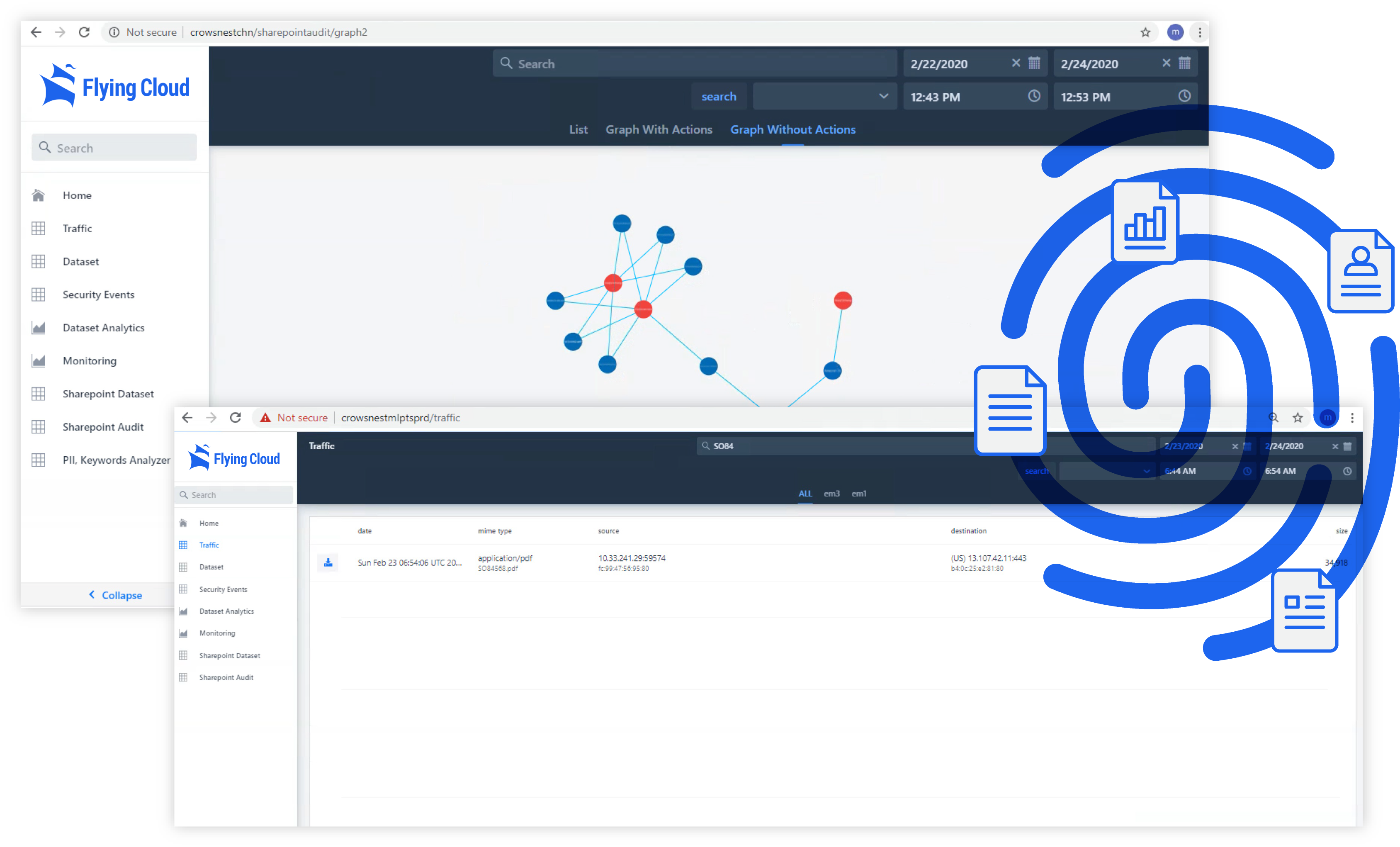Screen dimensions: 1400x847
Task: Switch to Graph With Actions tab
Action: coord(659,129)
